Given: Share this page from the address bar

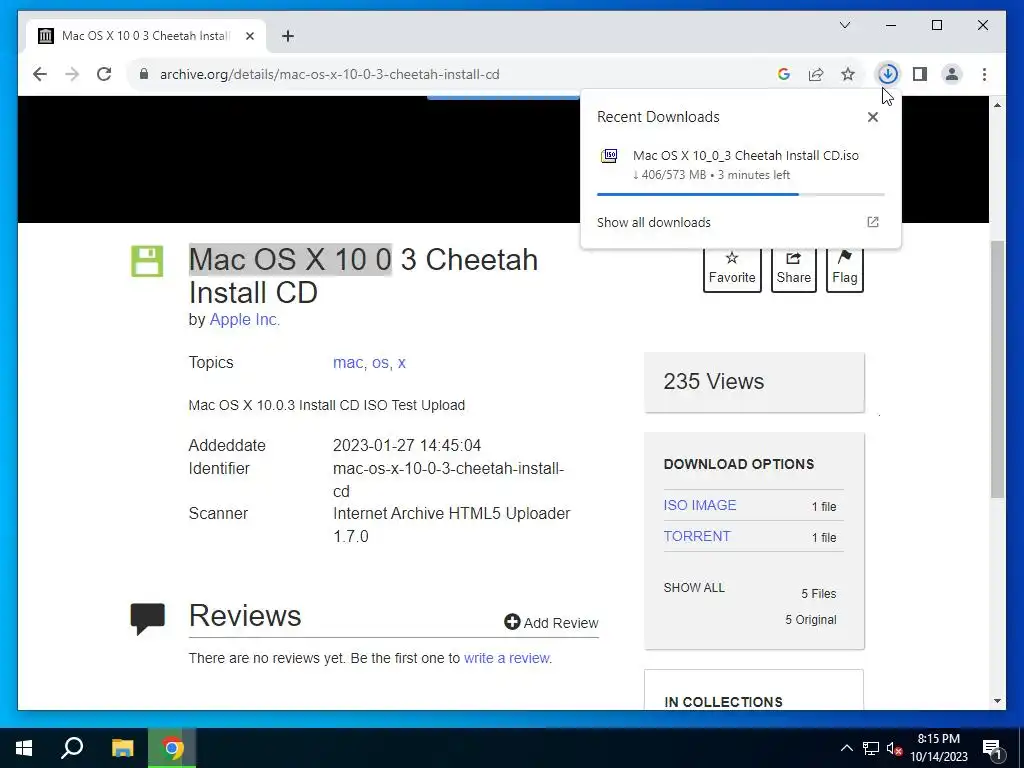Looking at the screenshot, I should 816,74.
